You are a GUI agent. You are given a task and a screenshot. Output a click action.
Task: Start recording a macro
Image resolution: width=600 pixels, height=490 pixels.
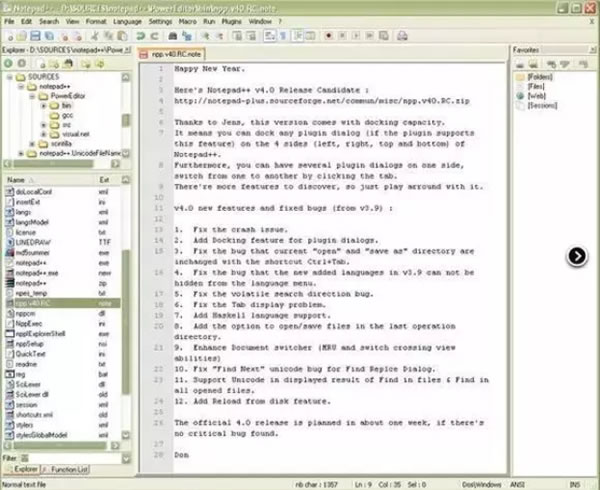(328, 36)
